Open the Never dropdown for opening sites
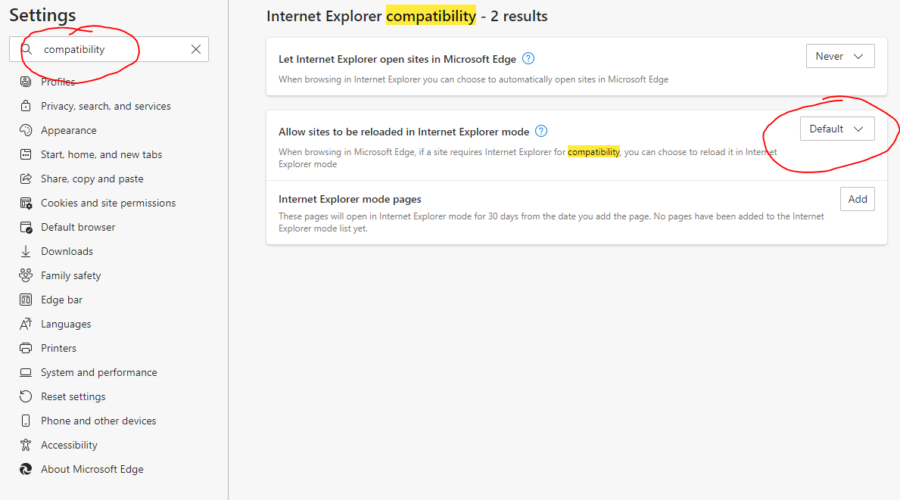The image size is (900, 500). pos(840,57)
